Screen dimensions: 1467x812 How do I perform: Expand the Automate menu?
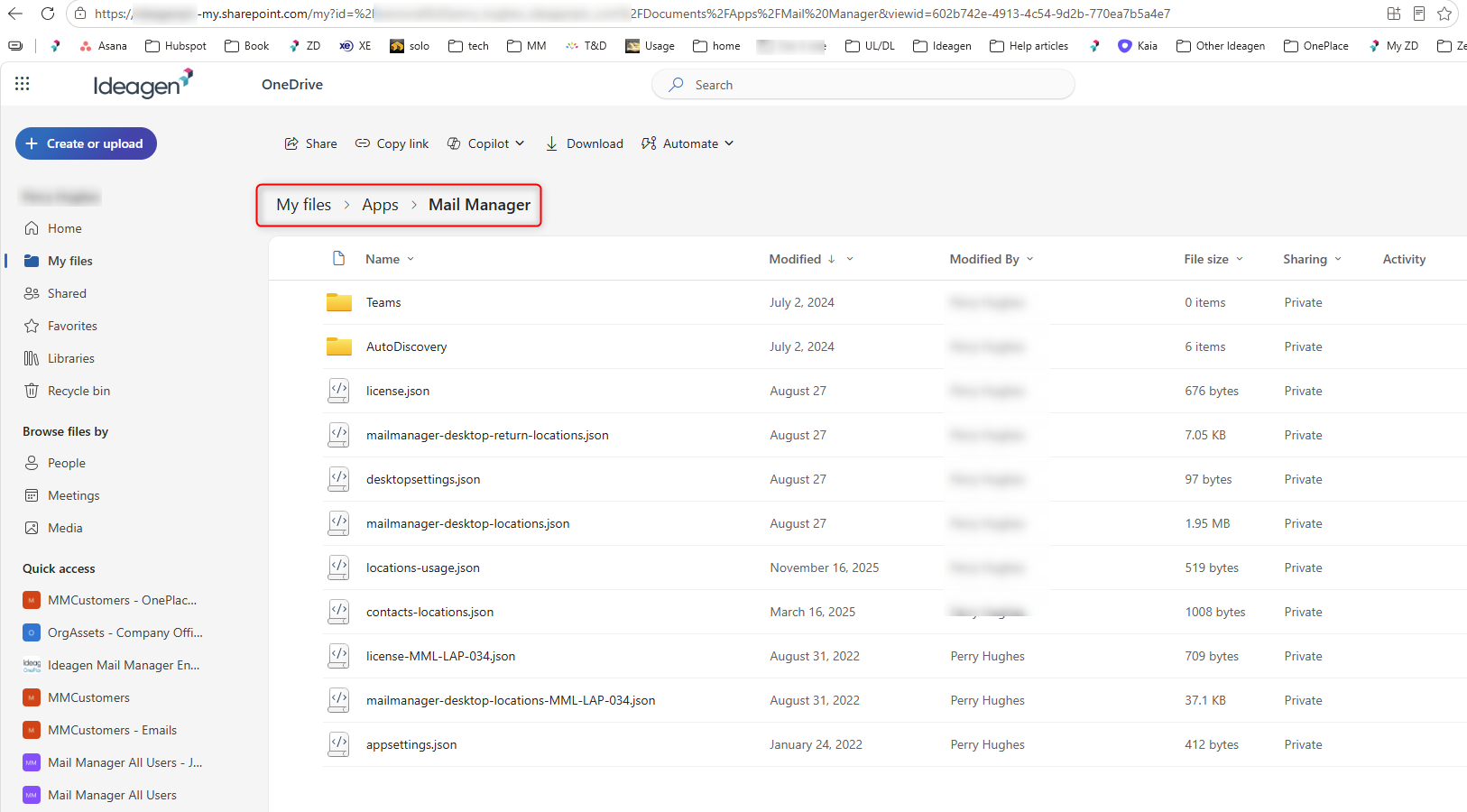(x=687, y=143)
